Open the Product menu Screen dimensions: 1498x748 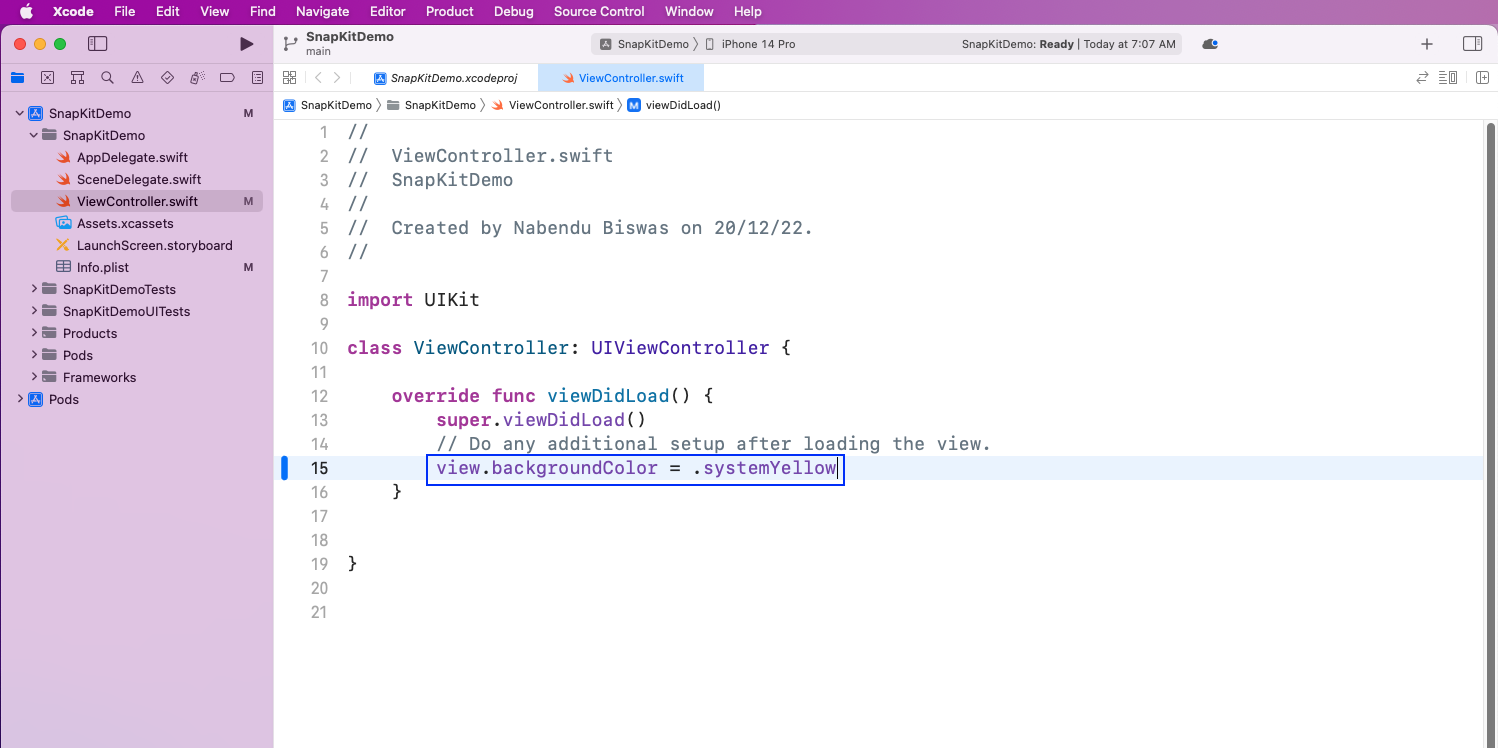tap(450, 12)
